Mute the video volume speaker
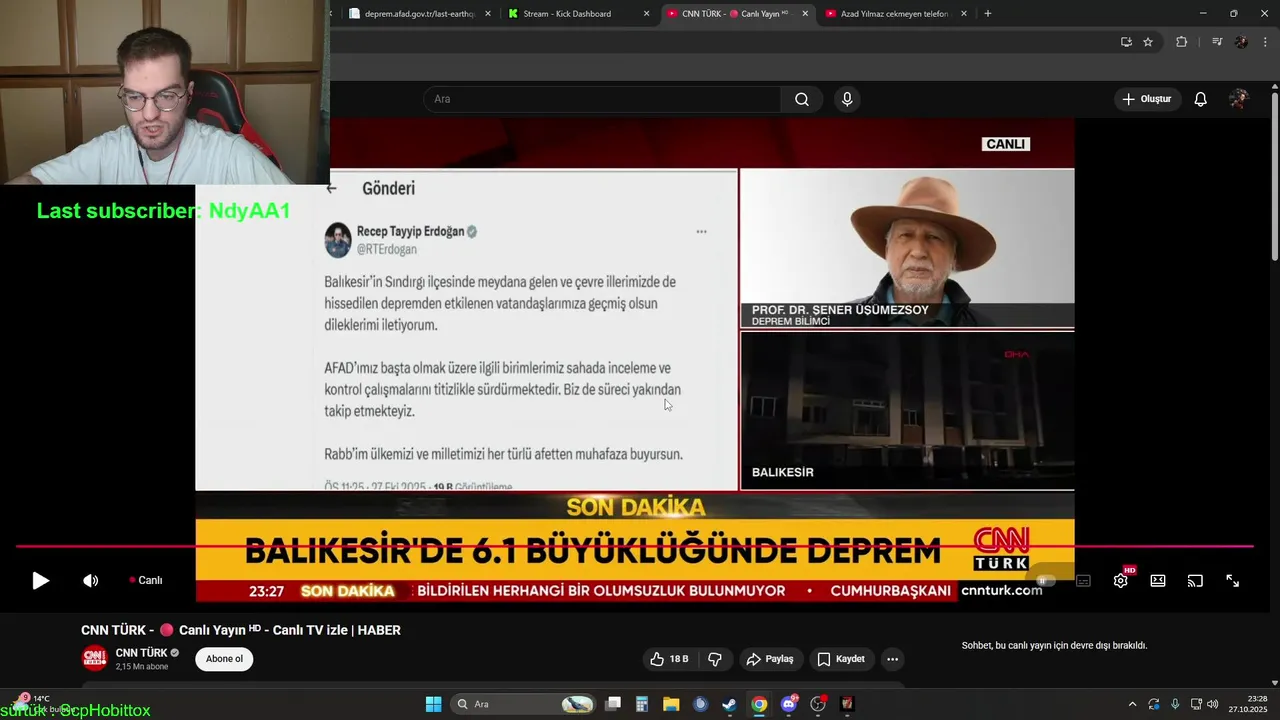This screenshot has height=720, width=1280. (90, 581)
